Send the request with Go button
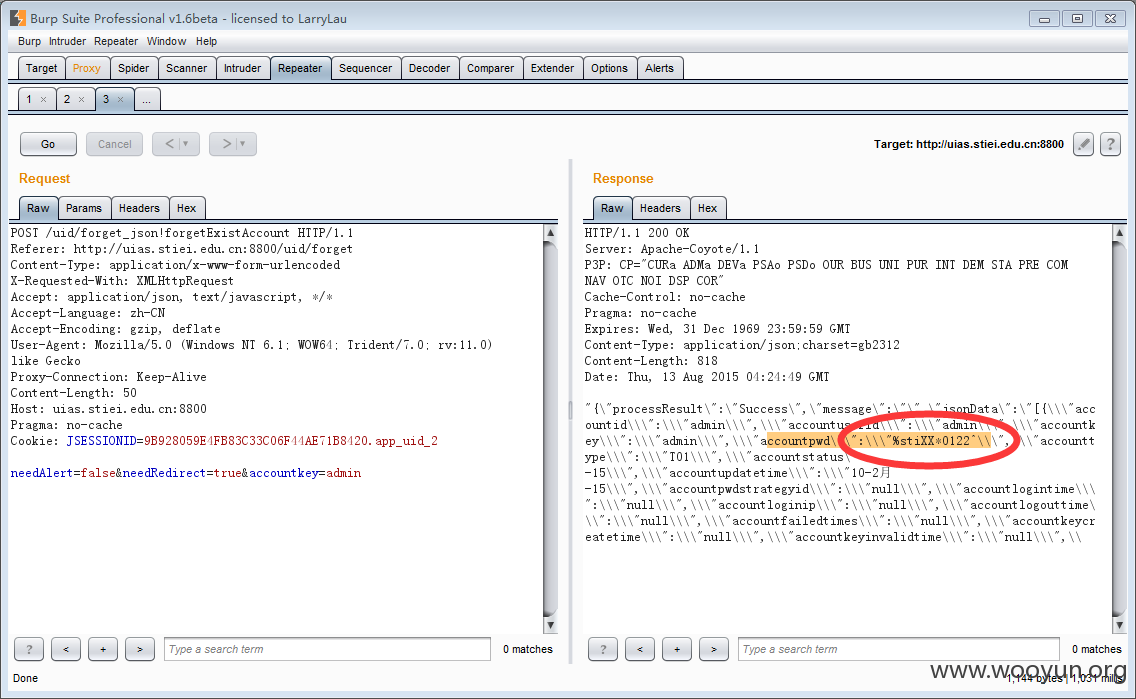This screenshot has width=1136, height=699. point(48,144)
